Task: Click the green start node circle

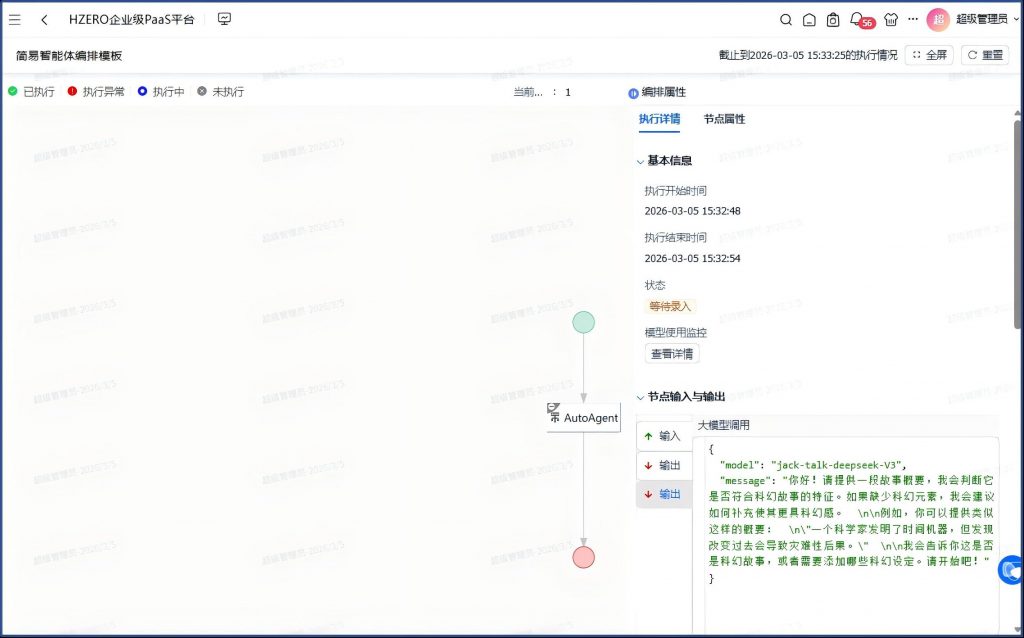Action: [583, 322]
